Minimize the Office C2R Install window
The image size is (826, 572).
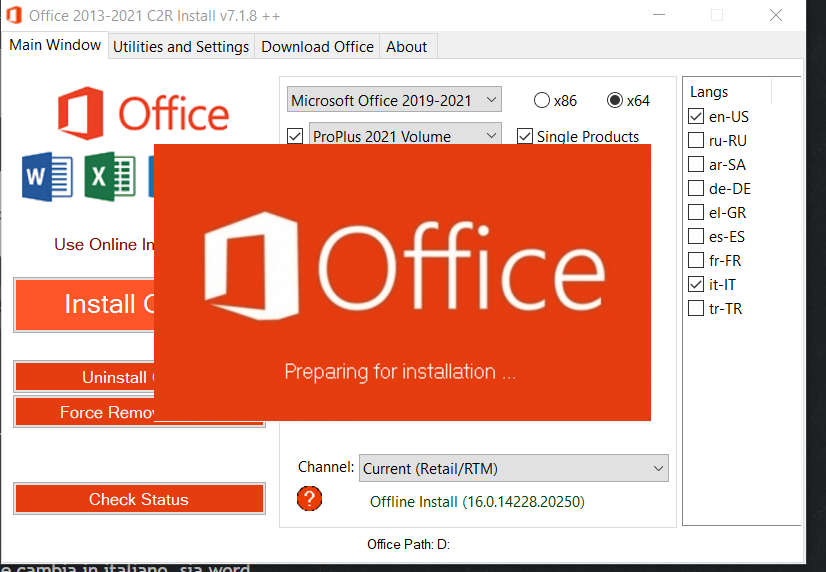click(659, 15)
